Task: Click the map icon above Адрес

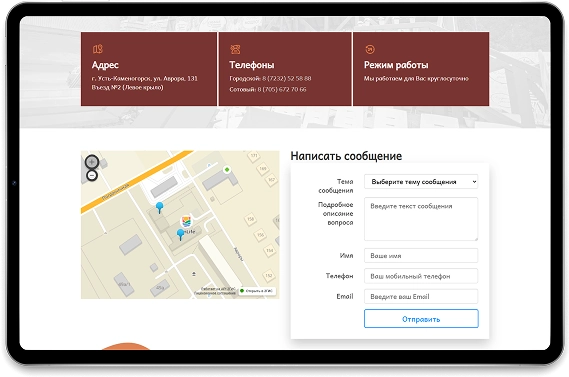Action: pyautogui.click(x=98, y=49)
